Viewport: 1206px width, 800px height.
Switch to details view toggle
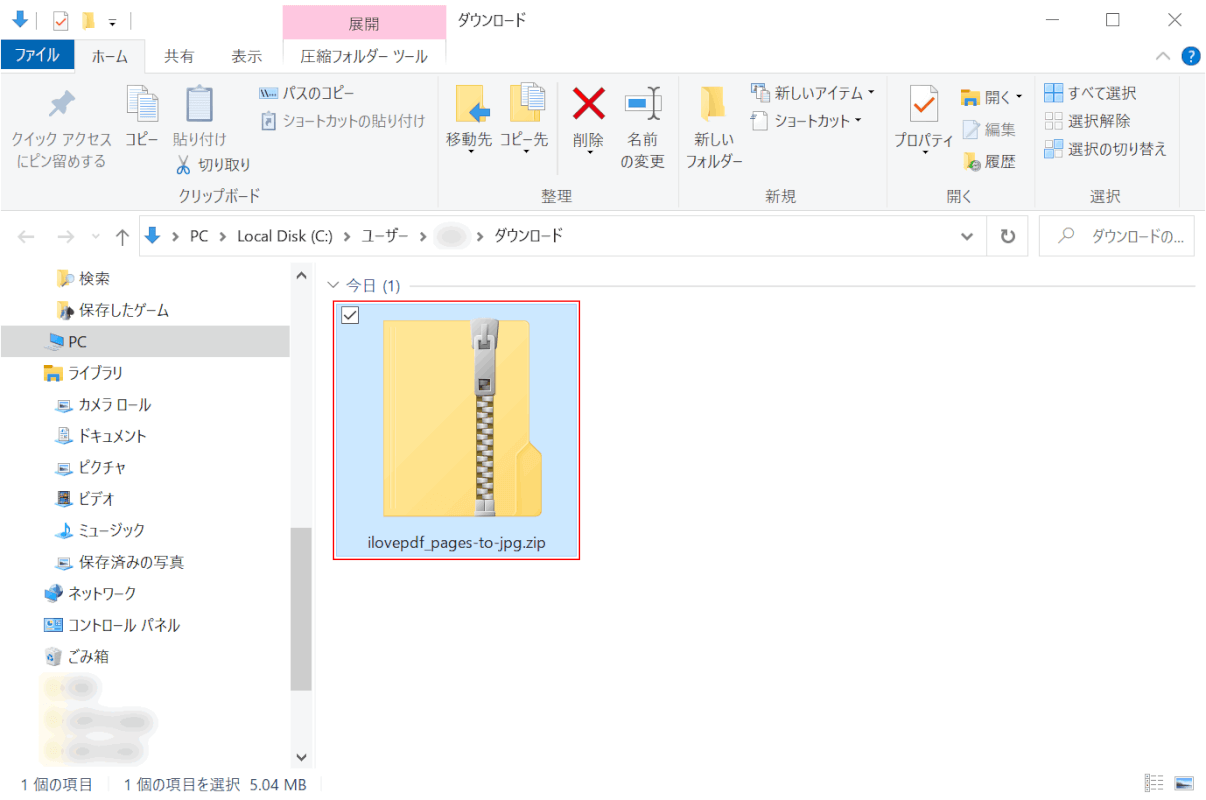coord(1154,783)
